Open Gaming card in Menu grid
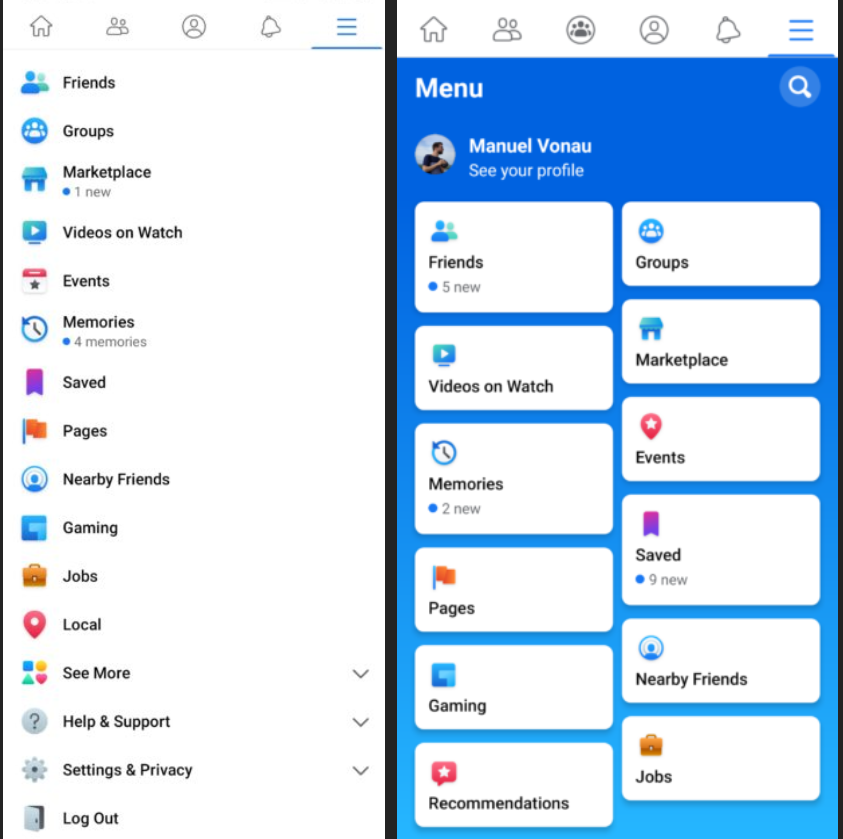 (513, 687)
